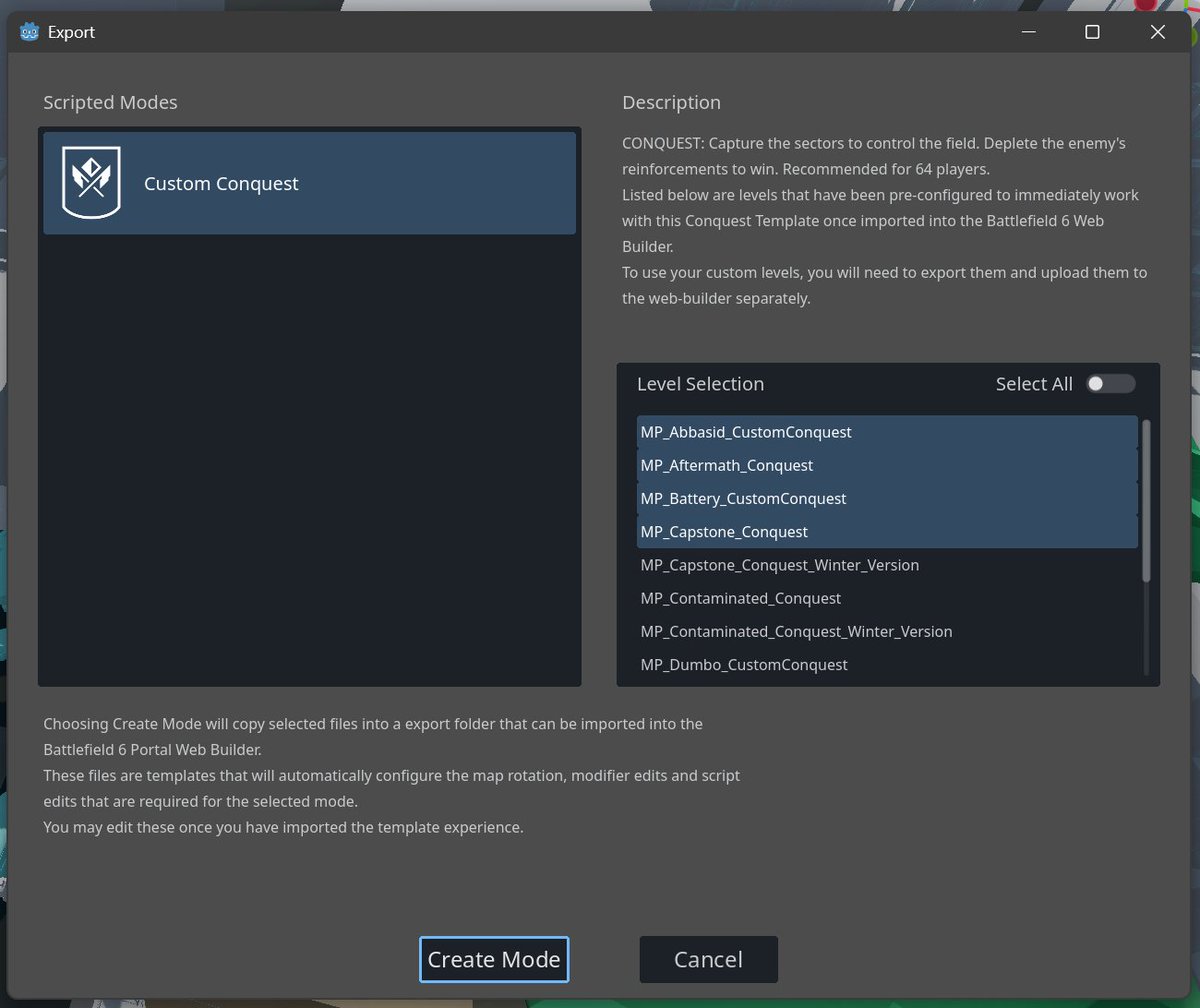Click the Godot logo in the title bar
Viewport: 1200px width, 1008px height.
pos(29,32)
